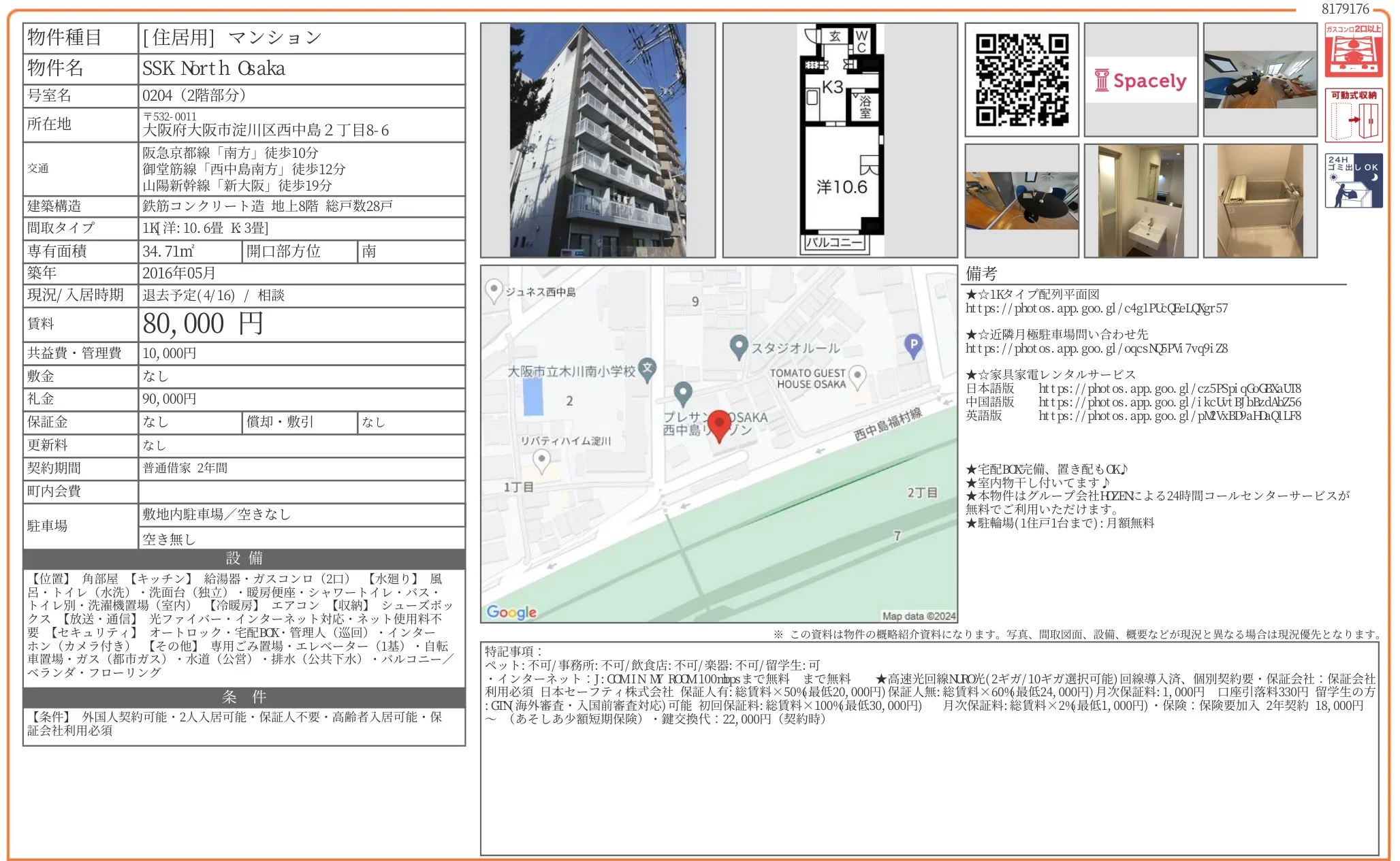Click the gas stove two-burner icon
The image size is (1400, 861).
pyautogui.click(x=1353, y=50)
